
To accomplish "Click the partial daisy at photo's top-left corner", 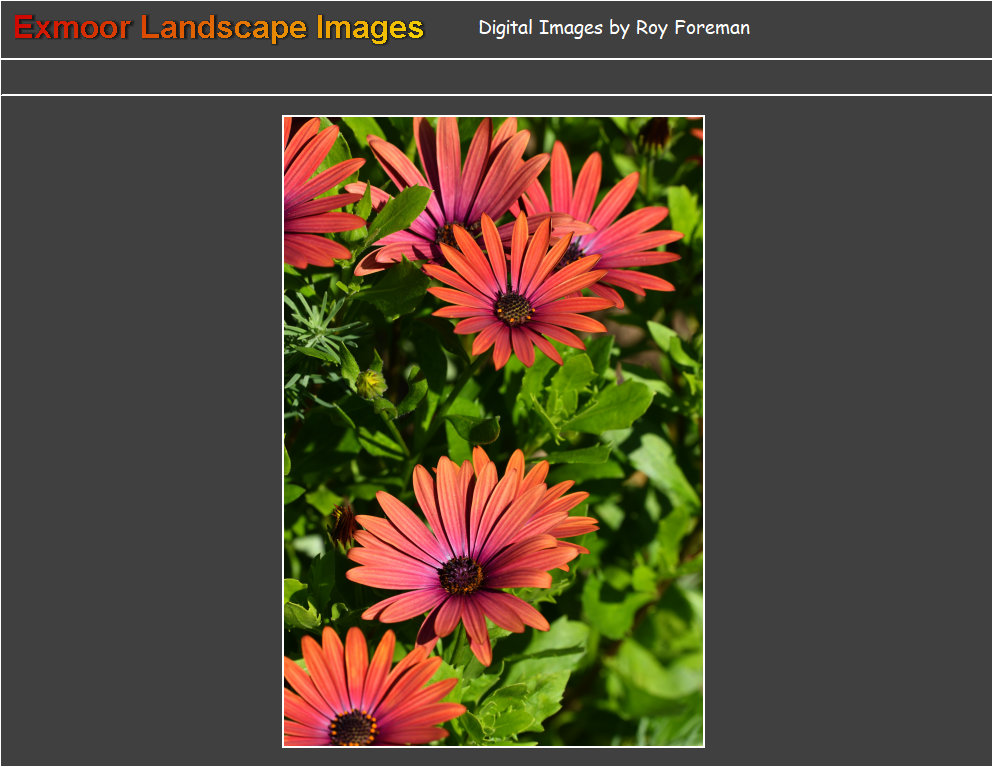I will (x=310, y=190).
